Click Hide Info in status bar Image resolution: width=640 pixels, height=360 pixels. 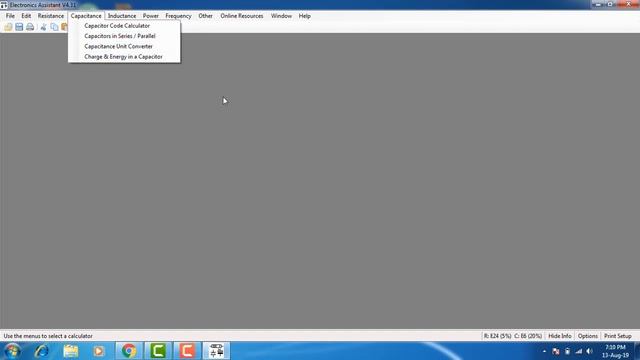coord(560,336)
